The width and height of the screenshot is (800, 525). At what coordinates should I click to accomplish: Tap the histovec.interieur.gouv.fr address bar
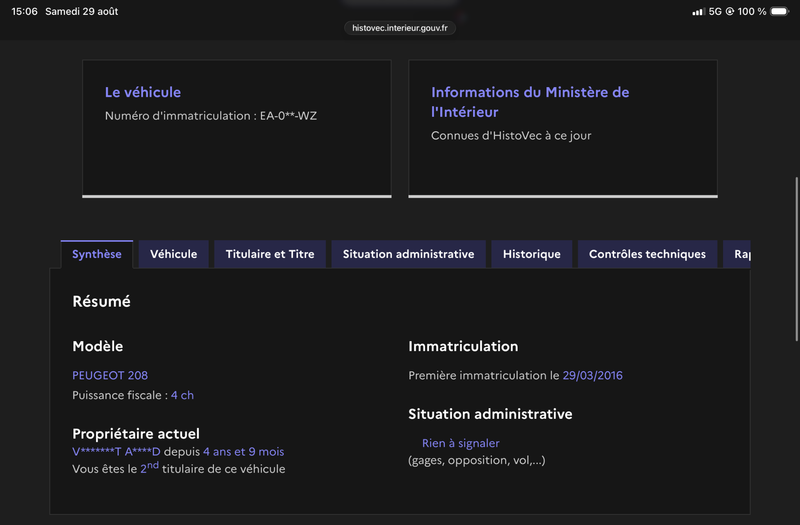tap(400, 28)
